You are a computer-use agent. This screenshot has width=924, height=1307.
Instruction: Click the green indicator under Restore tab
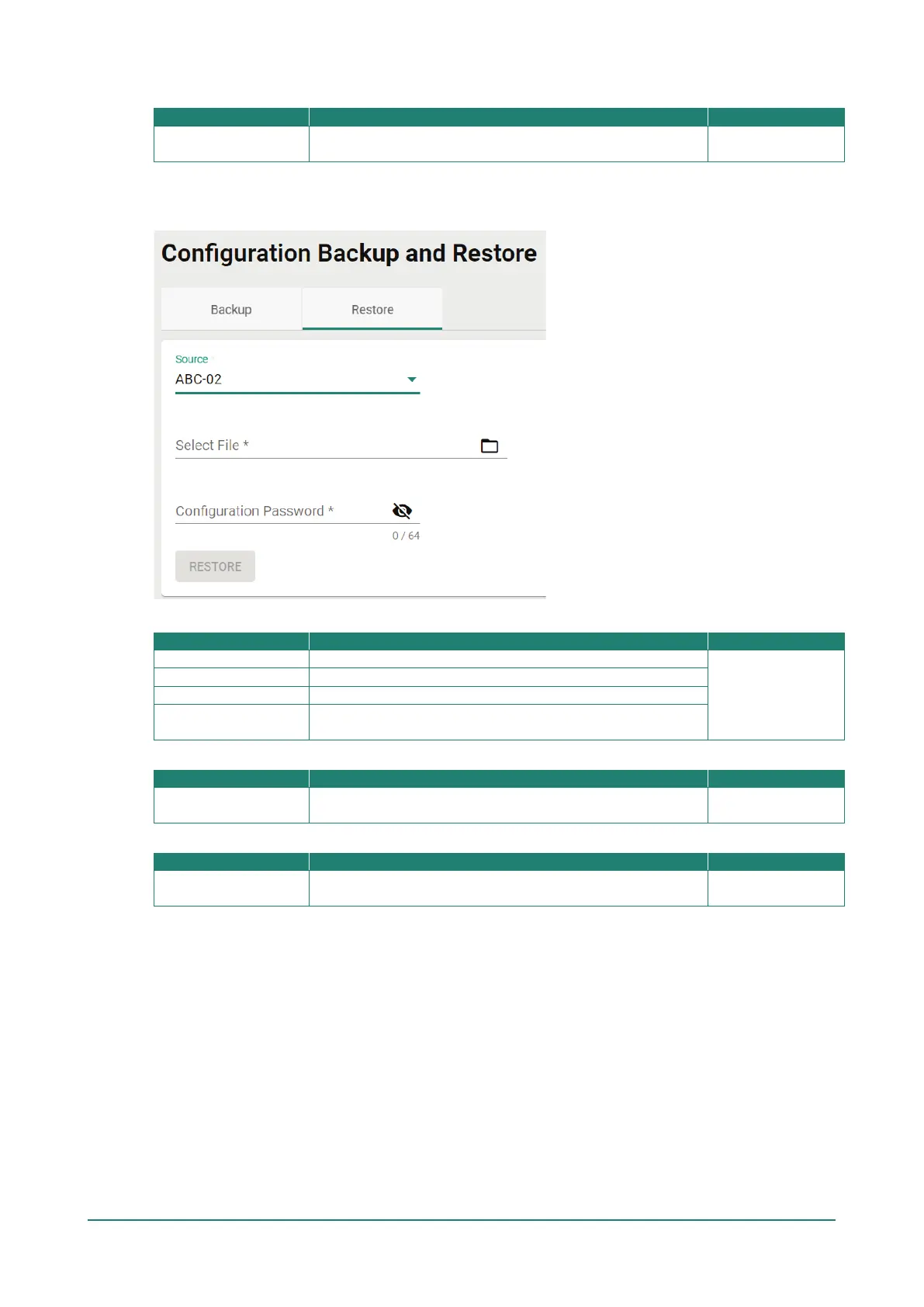click(372, 328)
